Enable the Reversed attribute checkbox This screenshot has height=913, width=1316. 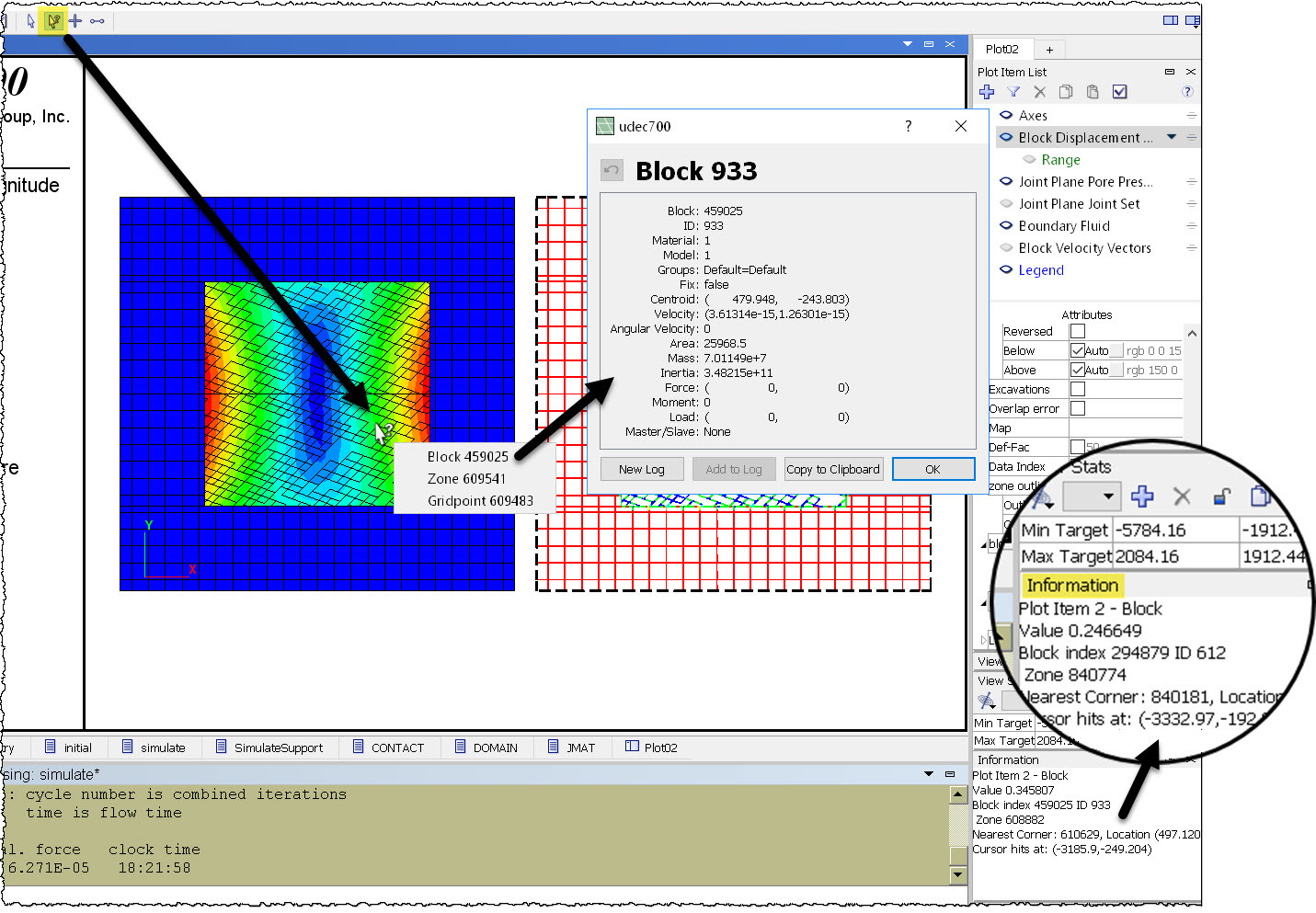pos(1078,331)
